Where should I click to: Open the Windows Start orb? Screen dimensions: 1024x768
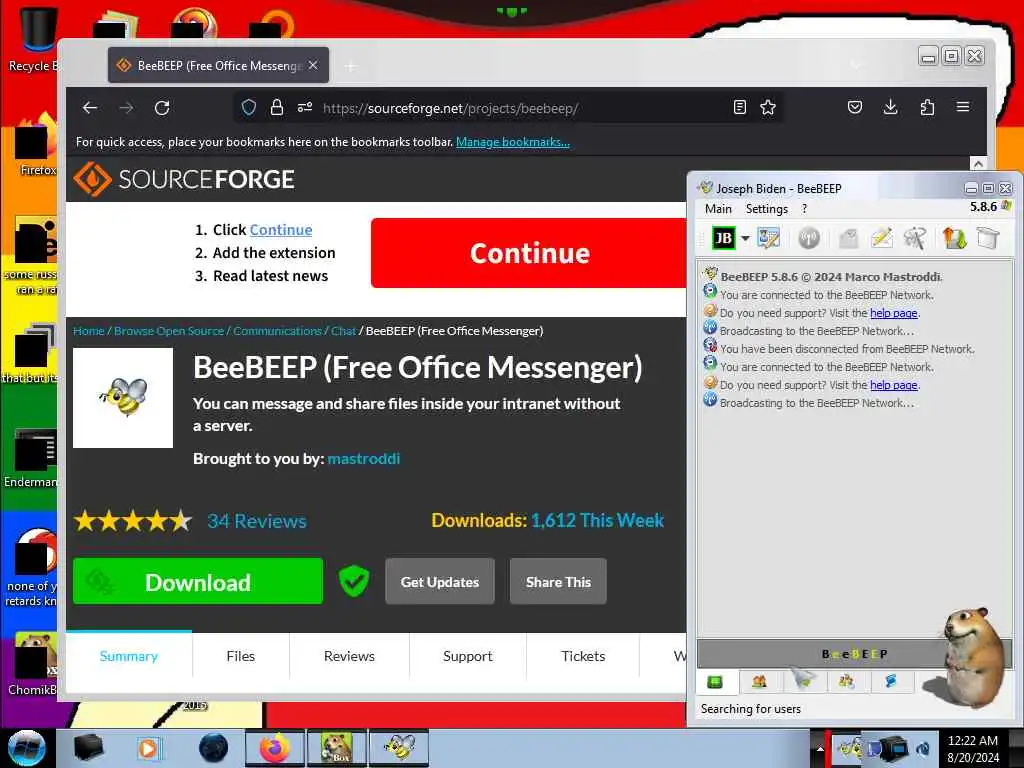(x=27, y=748)
